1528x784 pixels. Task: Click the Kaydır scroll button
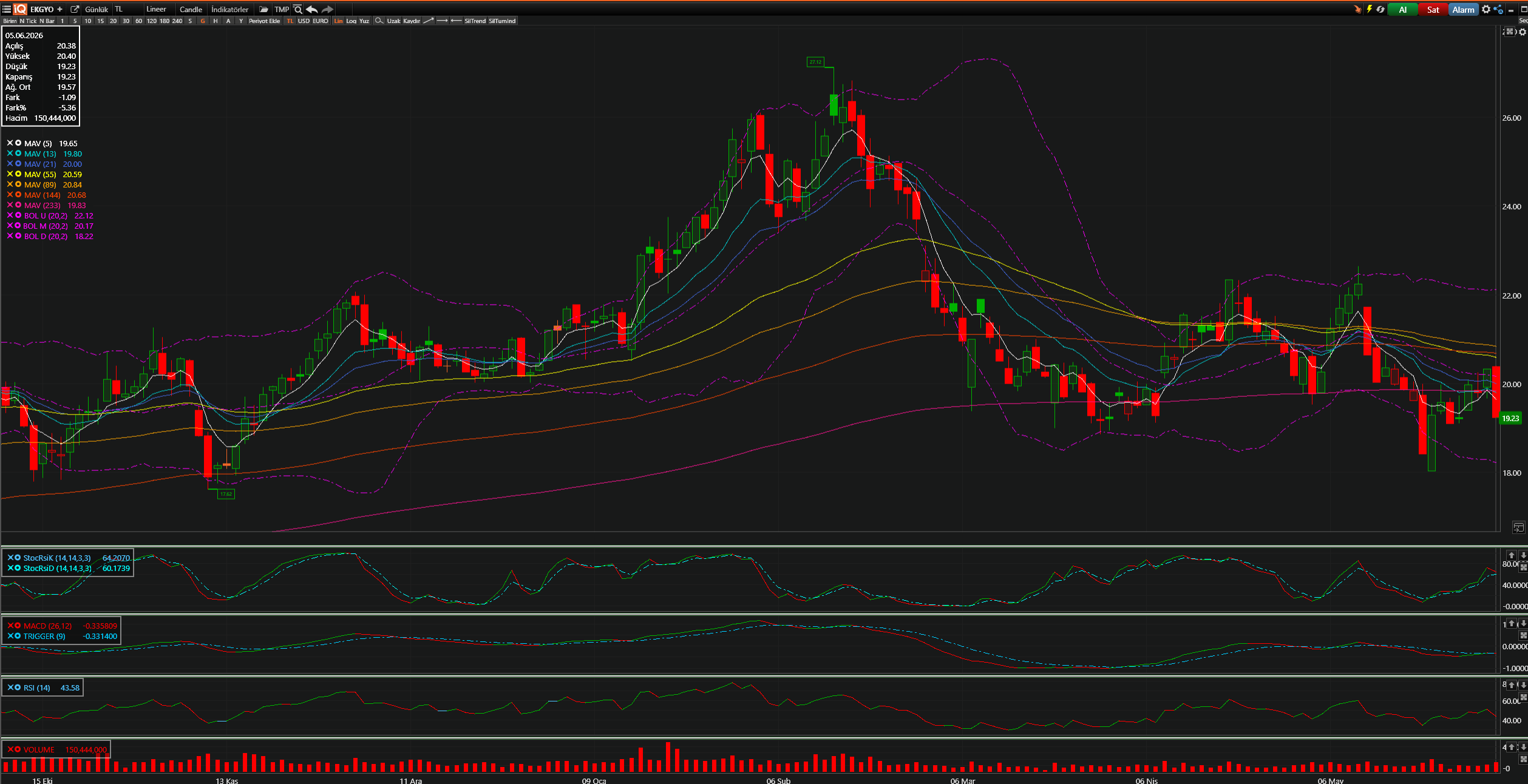(x=412, y=21)
